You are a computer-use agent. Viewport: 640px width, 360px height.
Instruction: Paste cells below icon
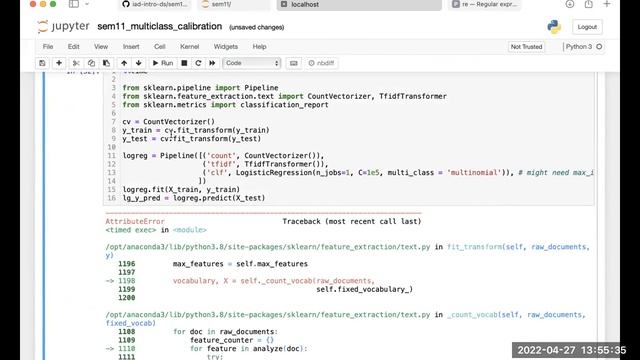click(x=106, y=63)
